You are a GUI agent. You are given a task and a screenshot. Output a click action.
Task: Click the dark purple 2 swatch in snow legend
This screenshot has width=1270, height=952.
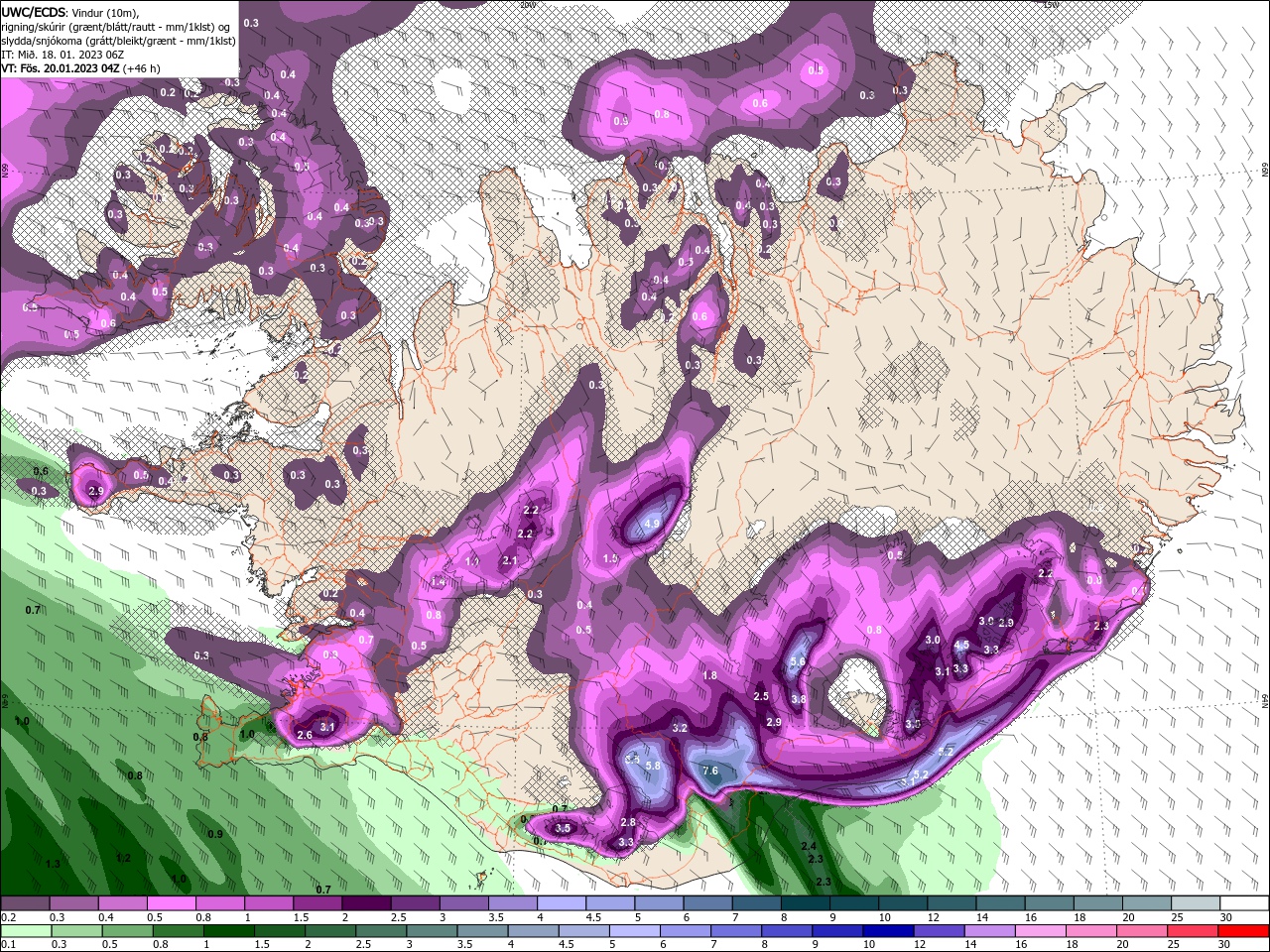click(x=366, y=903)
